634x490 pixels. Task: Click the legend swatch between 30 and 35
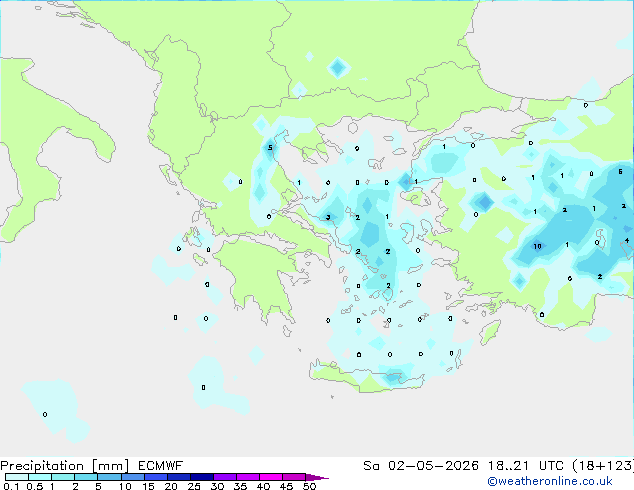224,477
